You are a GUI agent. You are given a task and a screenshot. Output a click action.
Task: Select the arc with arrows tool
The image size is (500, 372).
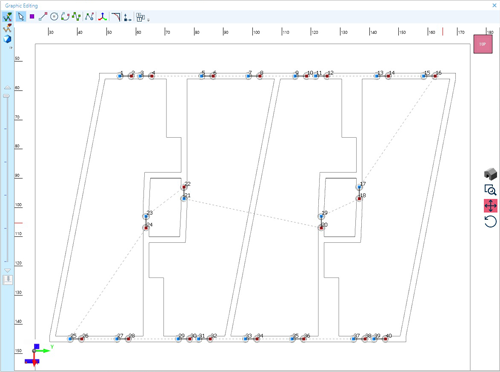[x=65, y=16]
